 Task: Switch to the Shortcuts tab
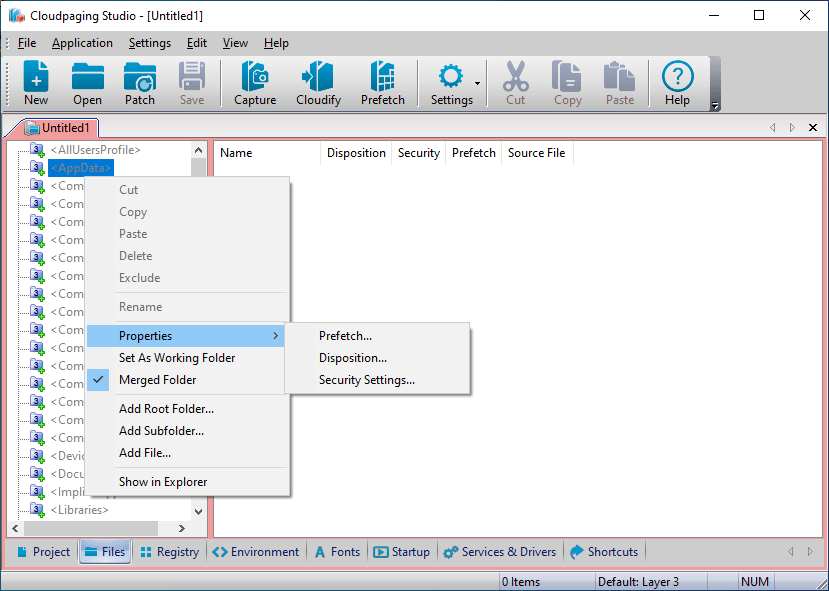(x=604, y=552)
